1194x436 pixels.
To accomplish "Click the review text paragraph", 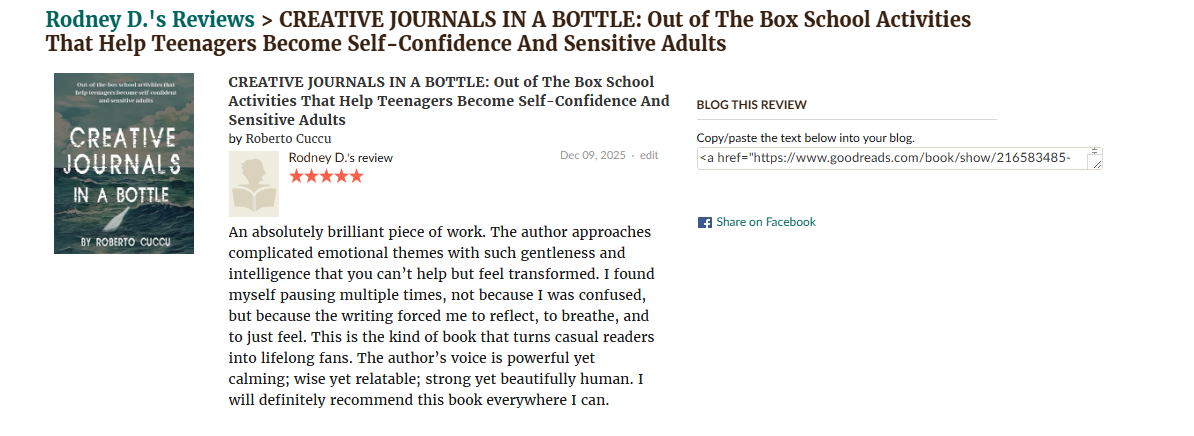I will pyautogui.click(x=441, y=315).
